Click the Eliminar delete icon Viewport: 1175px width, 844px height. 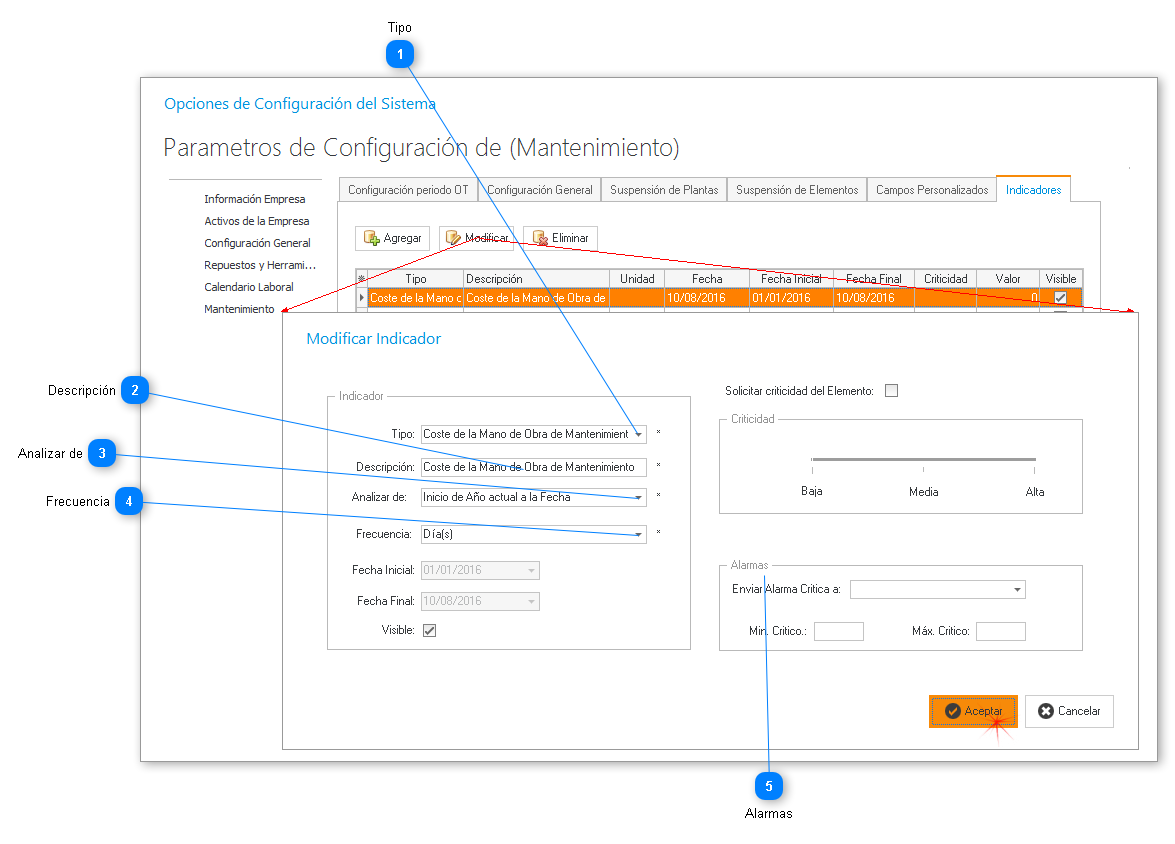[540, 238]
